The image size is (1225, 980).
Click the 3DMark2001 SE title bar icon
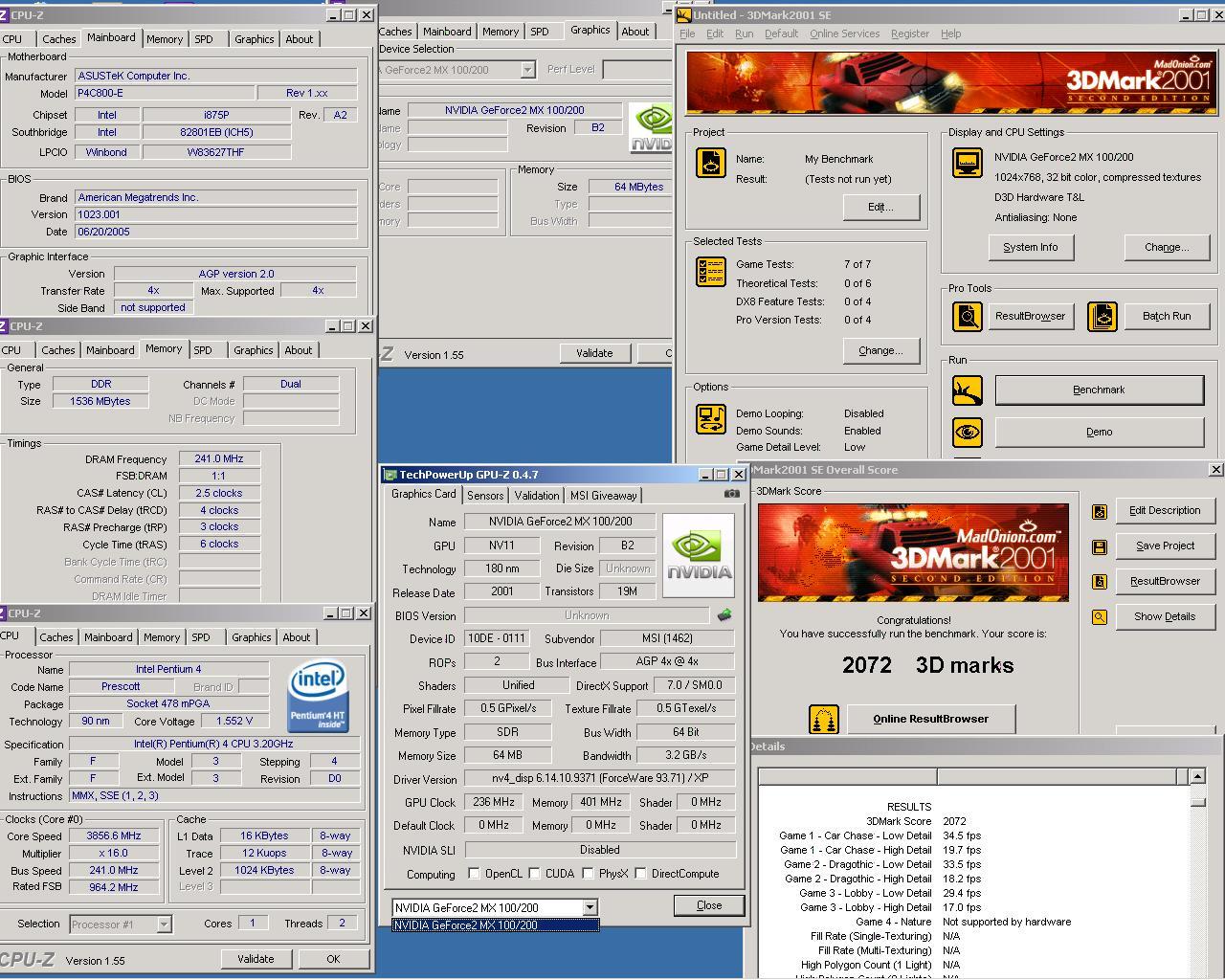coord(683,15)
